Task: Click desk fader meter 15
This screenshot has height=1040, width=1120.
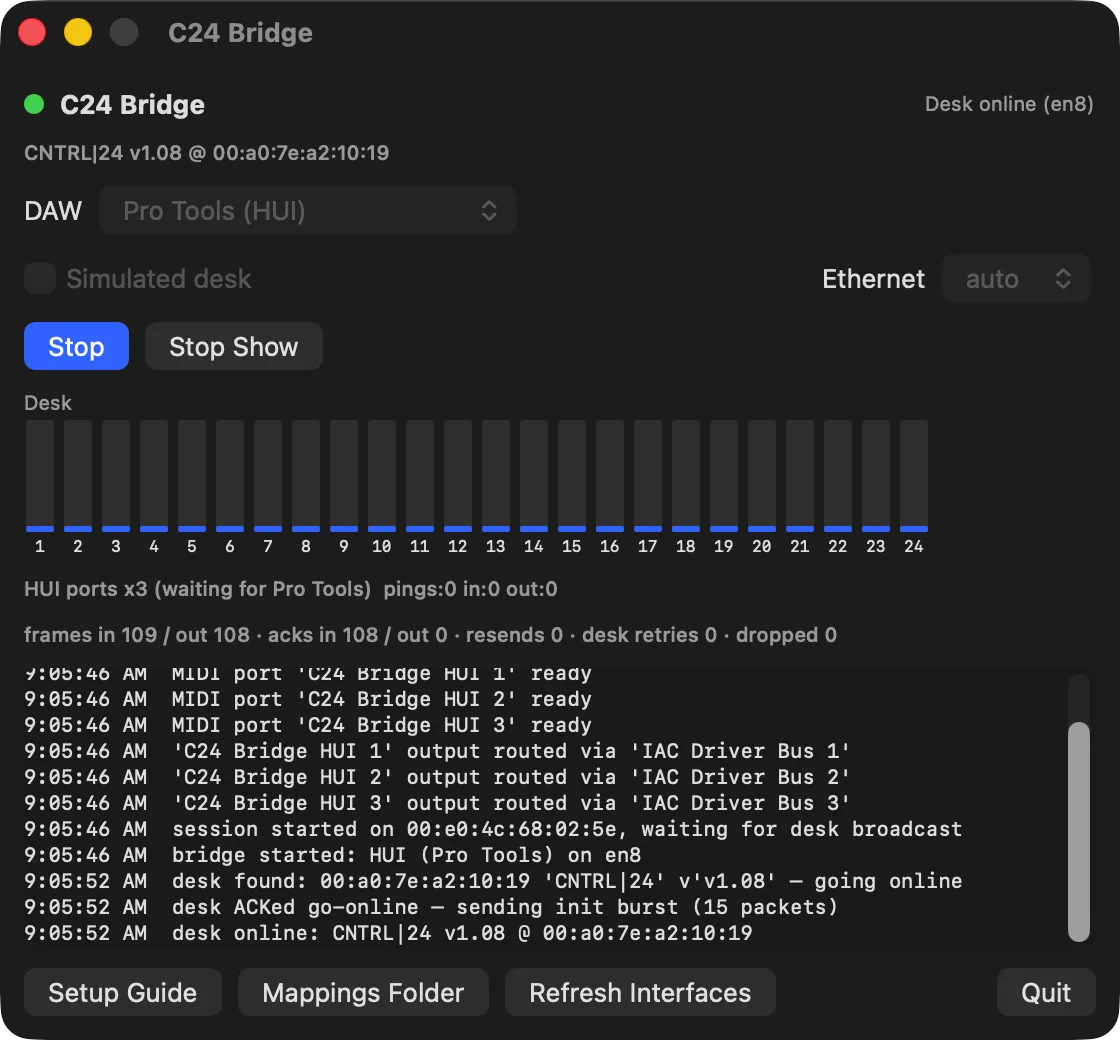Action: click(x=571, y=476)
